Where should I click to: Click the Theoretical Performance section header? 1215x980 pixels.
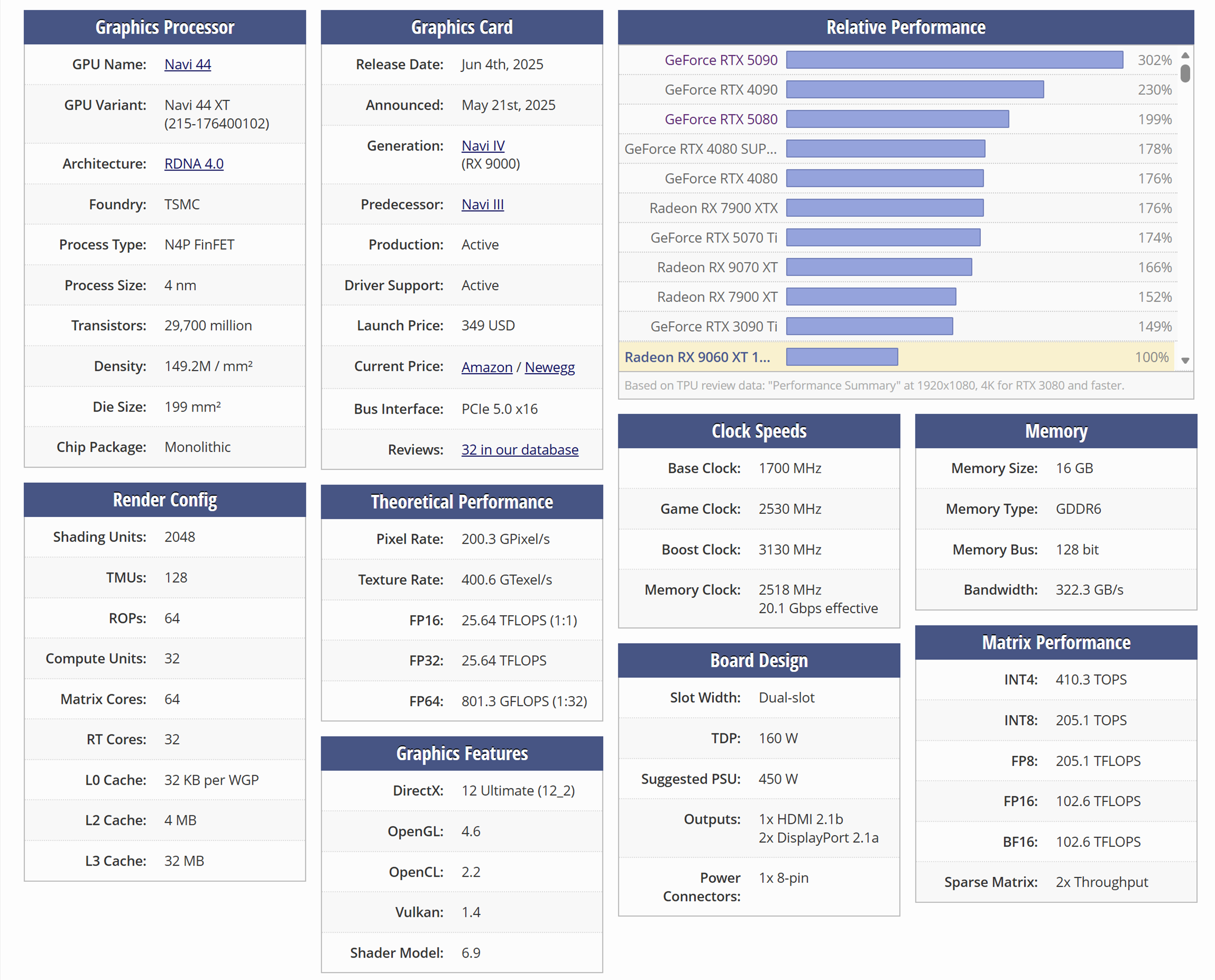[x=462, y=502]
